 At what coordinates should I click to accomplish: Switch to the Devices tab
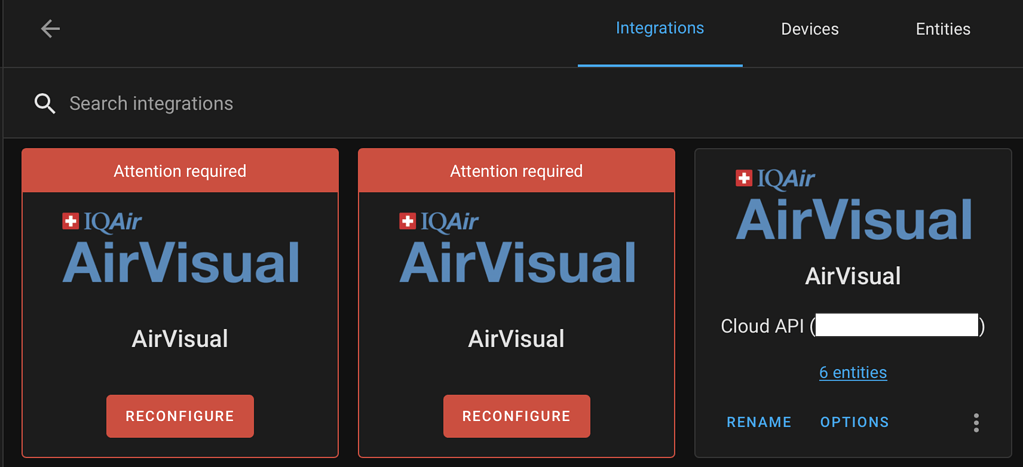[x=810, y=29]
